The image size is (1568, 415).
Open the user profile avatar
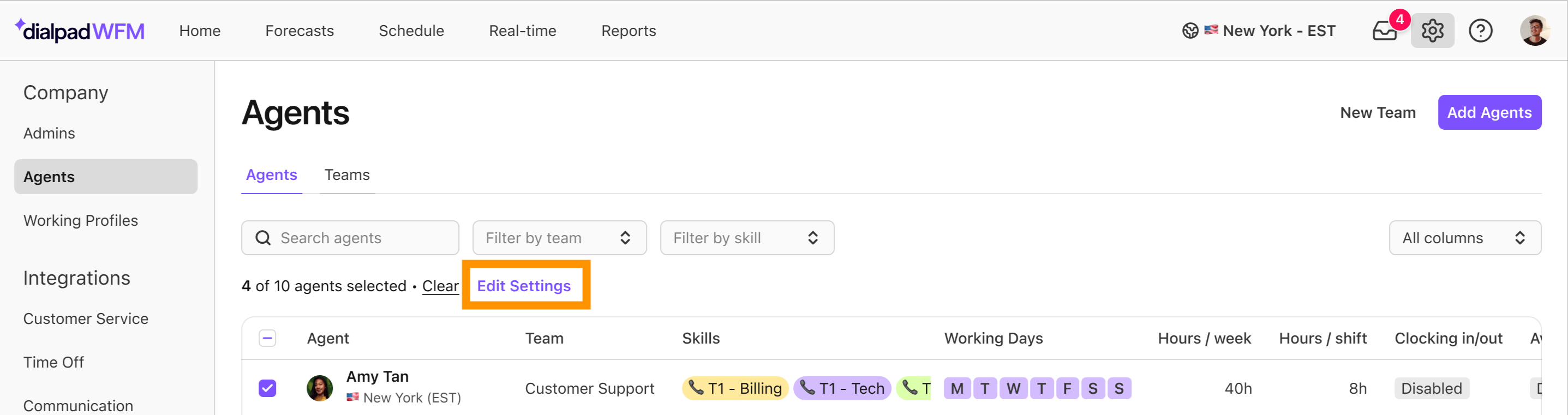(1535, 31)
